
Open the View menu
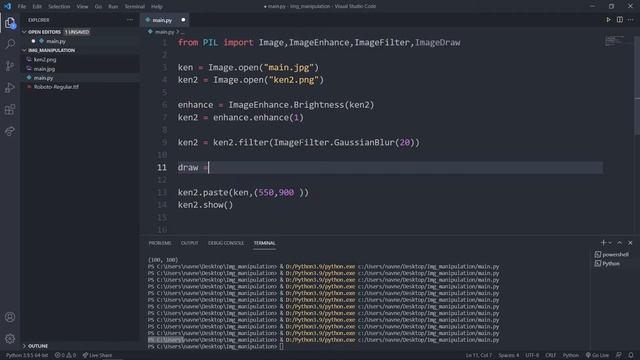pyautogui.click(x=82, y=7)
